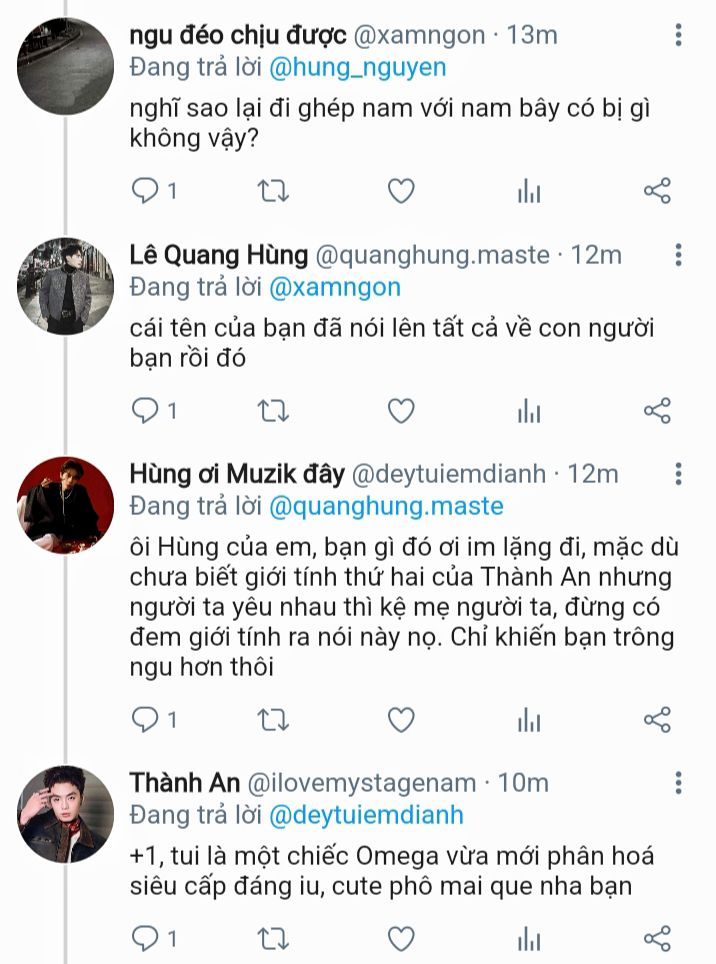Open more options on @deytuiemdianh's tweet
Image resolution: width=716 pixels, height=964 pixels.
click(x=679, y=474)
